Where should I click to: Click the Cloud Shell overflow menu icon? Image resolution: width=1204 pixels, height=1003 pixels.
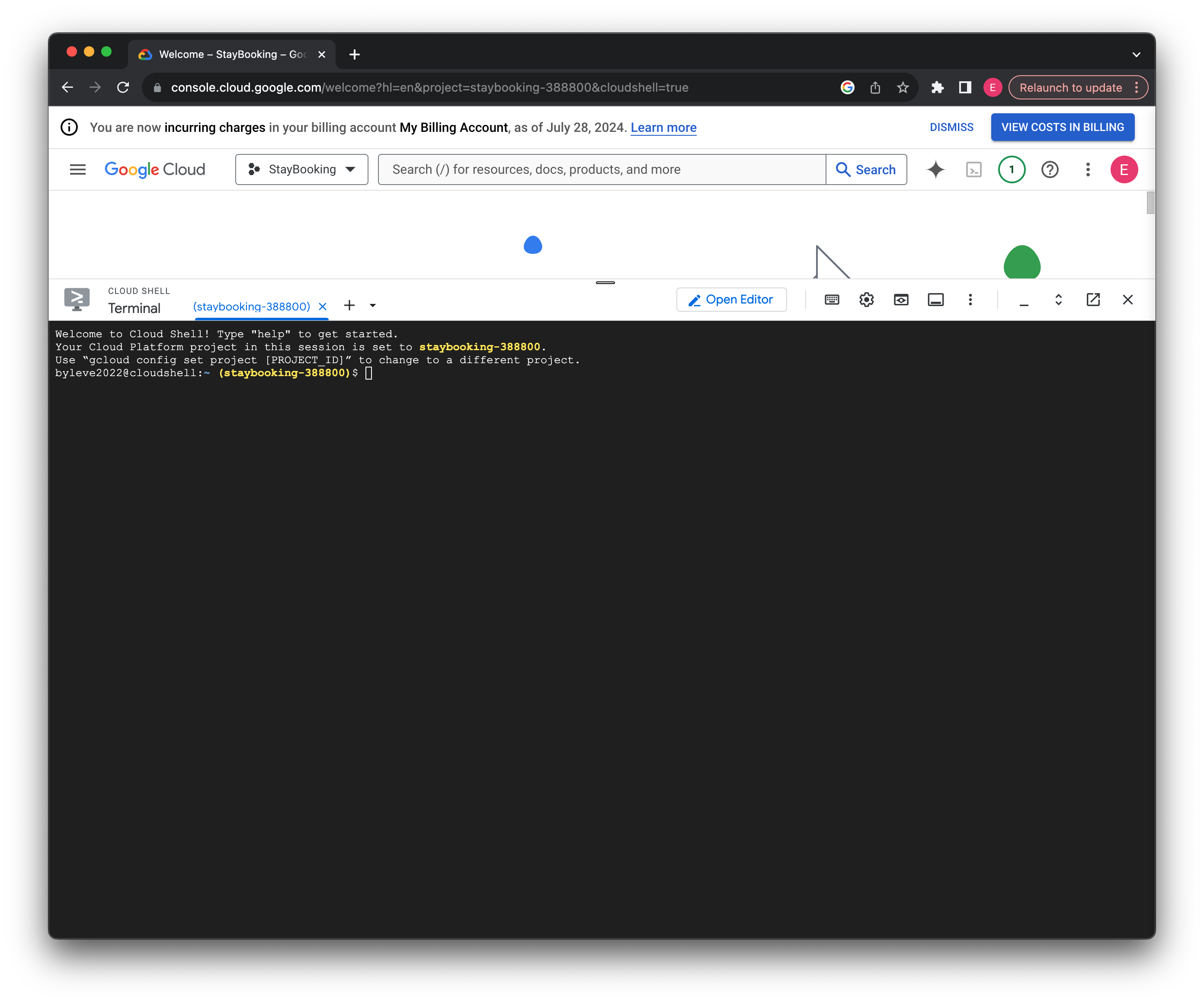point(970,300)
